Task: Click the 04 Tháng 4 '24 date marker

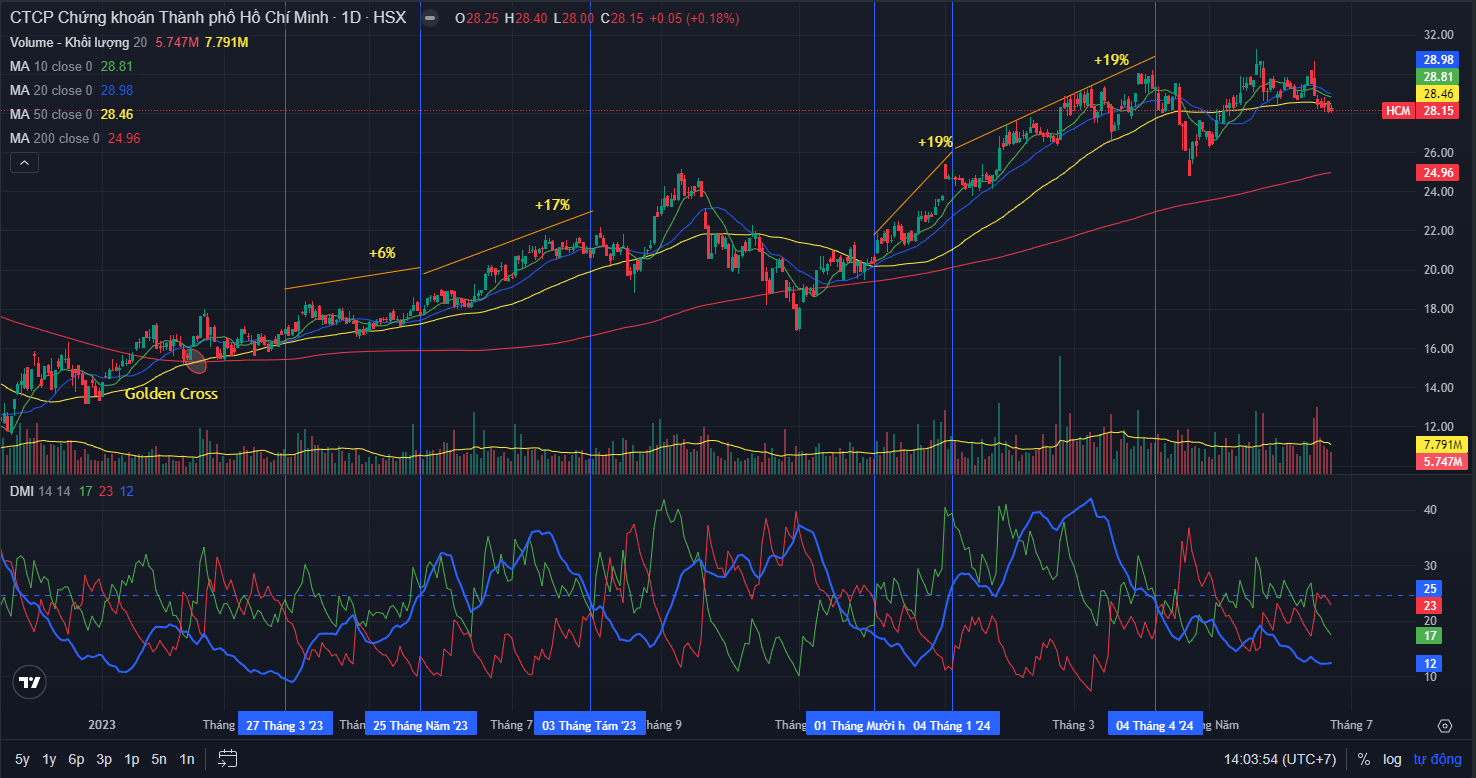Action: [x=1155, y=725]
